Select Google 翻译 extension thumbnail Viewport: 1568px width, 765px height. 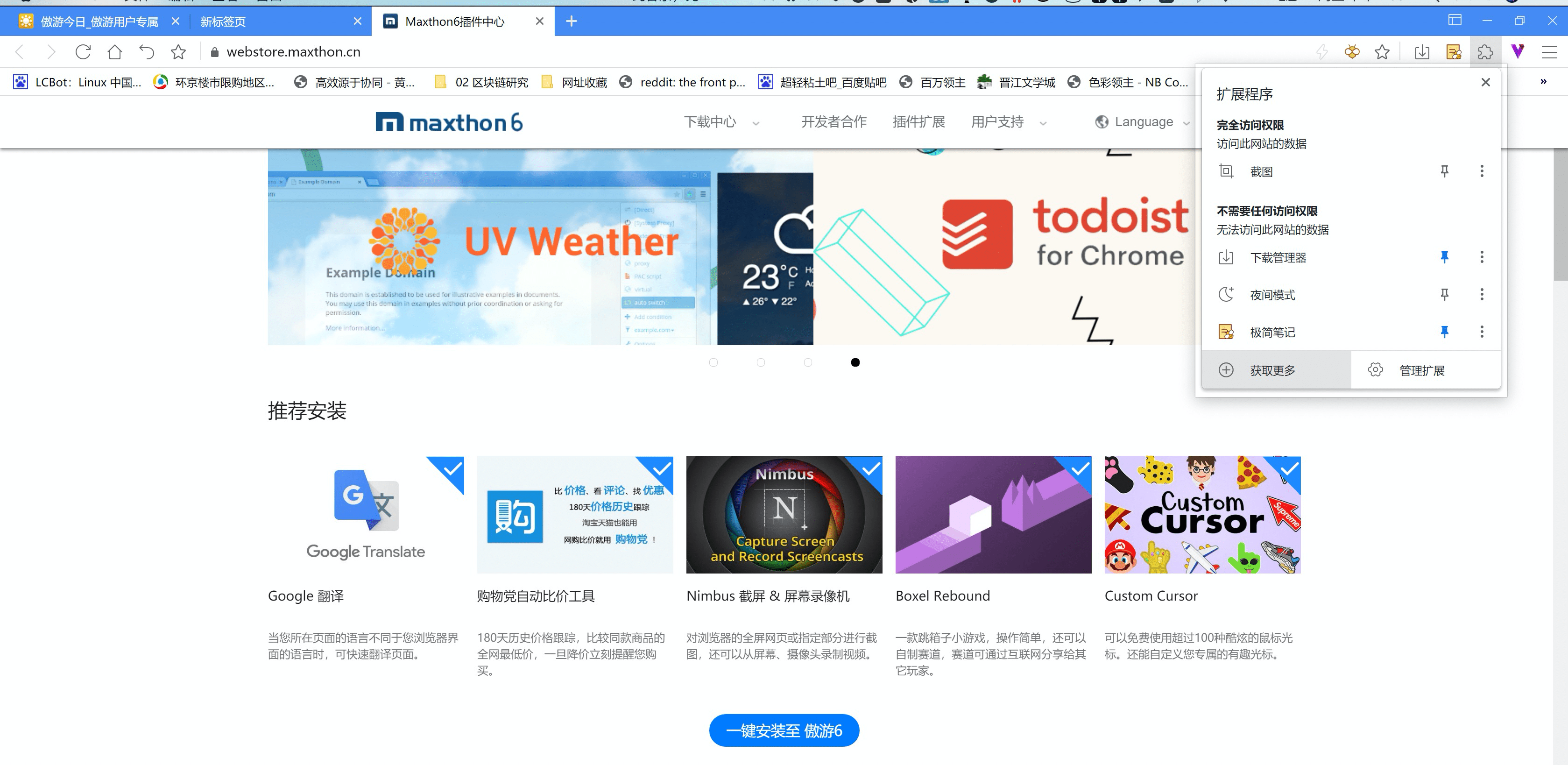[x=365, y=514]
